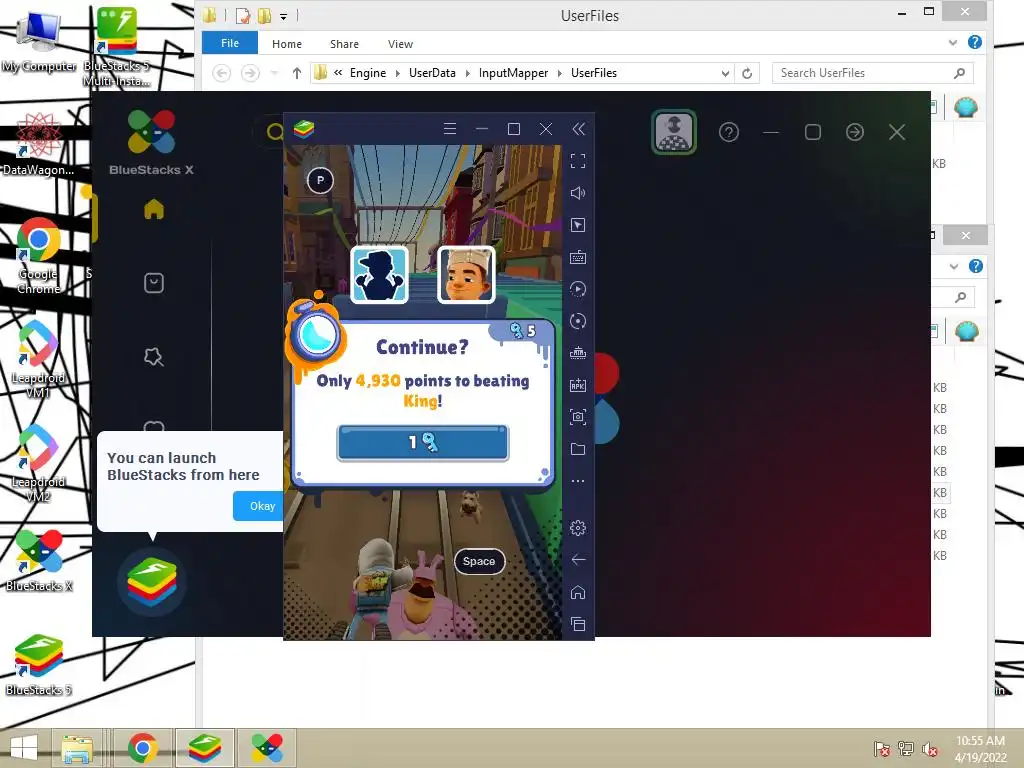
Task: Open the View ribbon tab
Action: (x=400, y=44)
